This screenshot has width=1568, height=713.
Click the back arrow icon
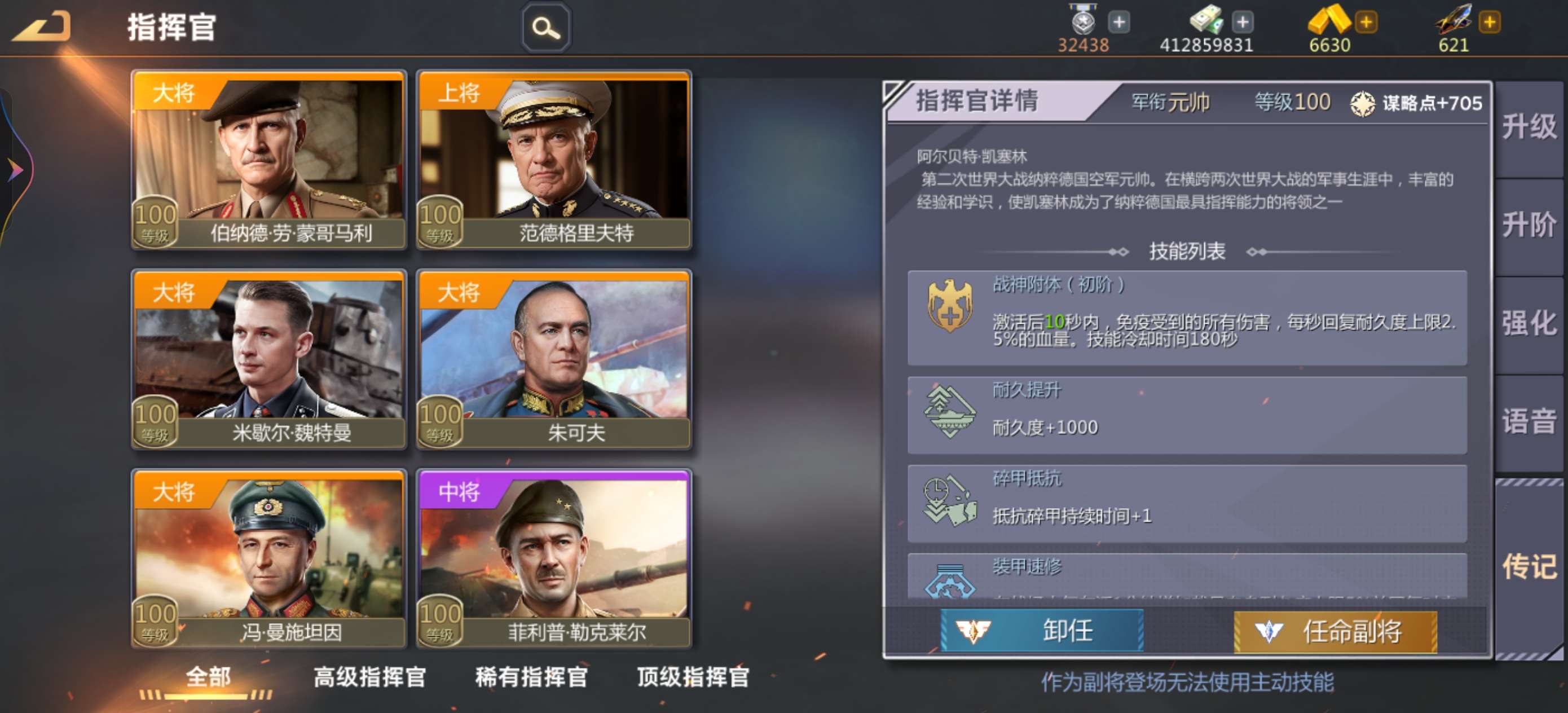point(41,27)
